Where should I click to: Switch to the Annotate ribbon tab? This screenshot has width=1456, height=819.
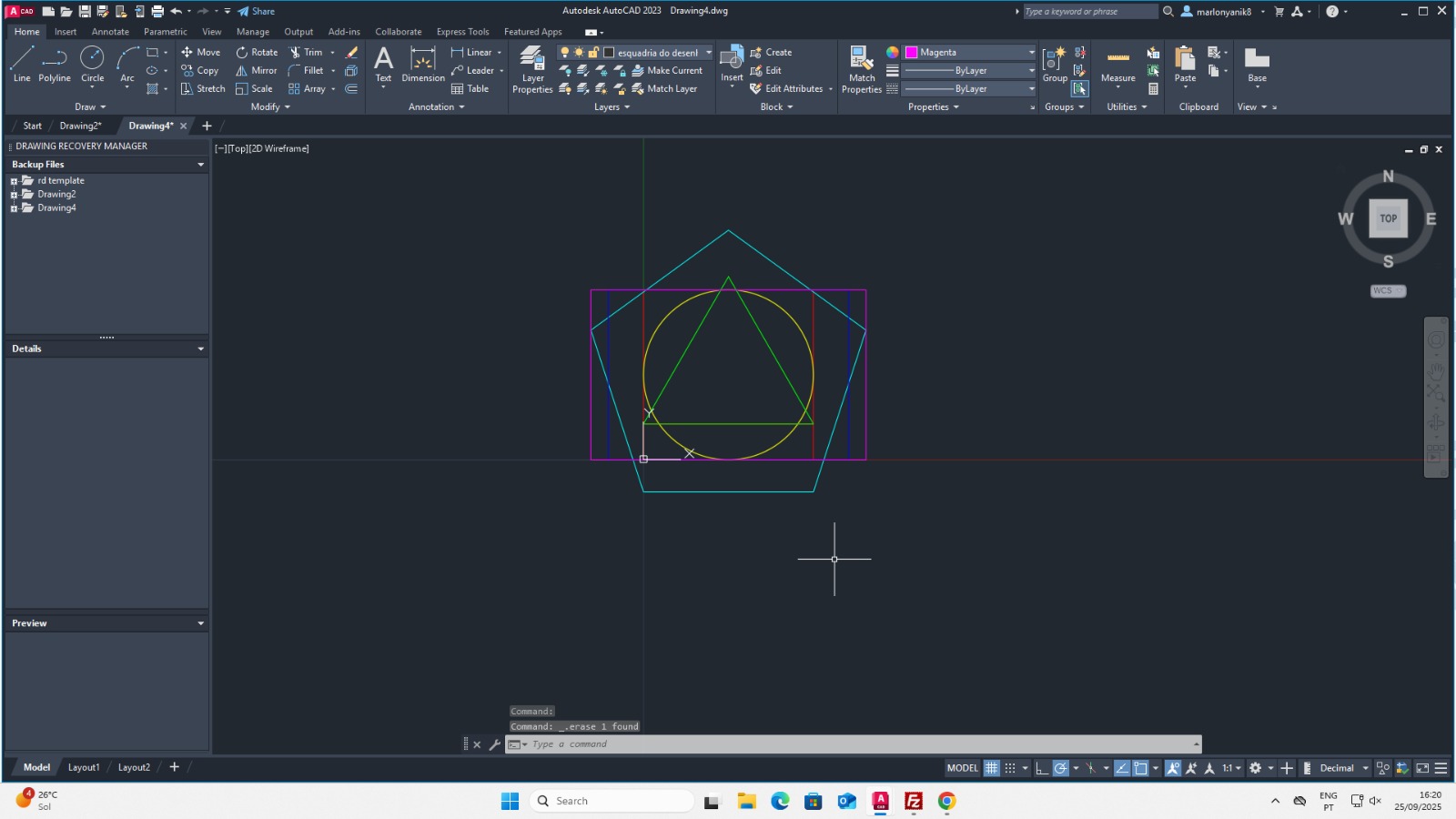[x=110, y=32]
